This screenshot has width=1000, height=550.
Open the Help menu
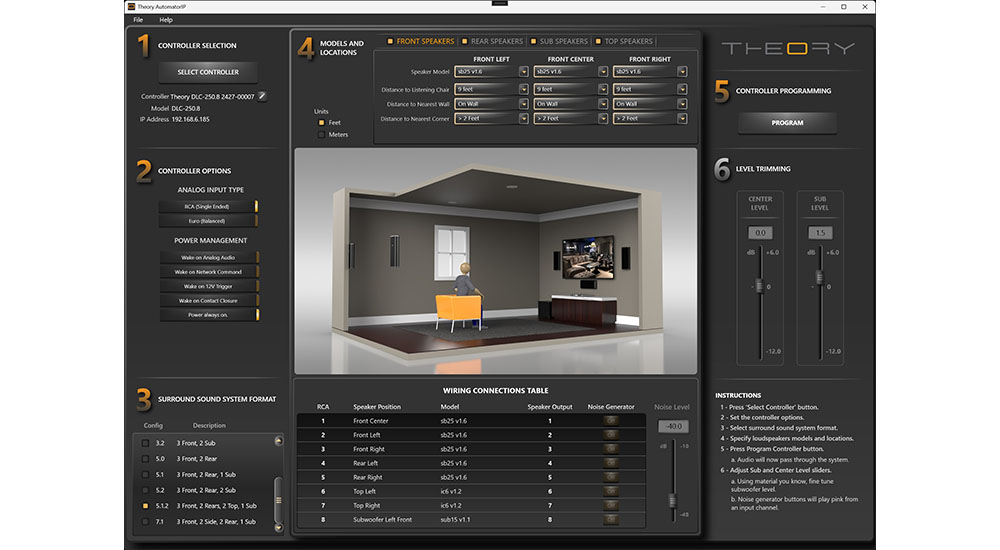pyautogui.click(x=166, y=20)
